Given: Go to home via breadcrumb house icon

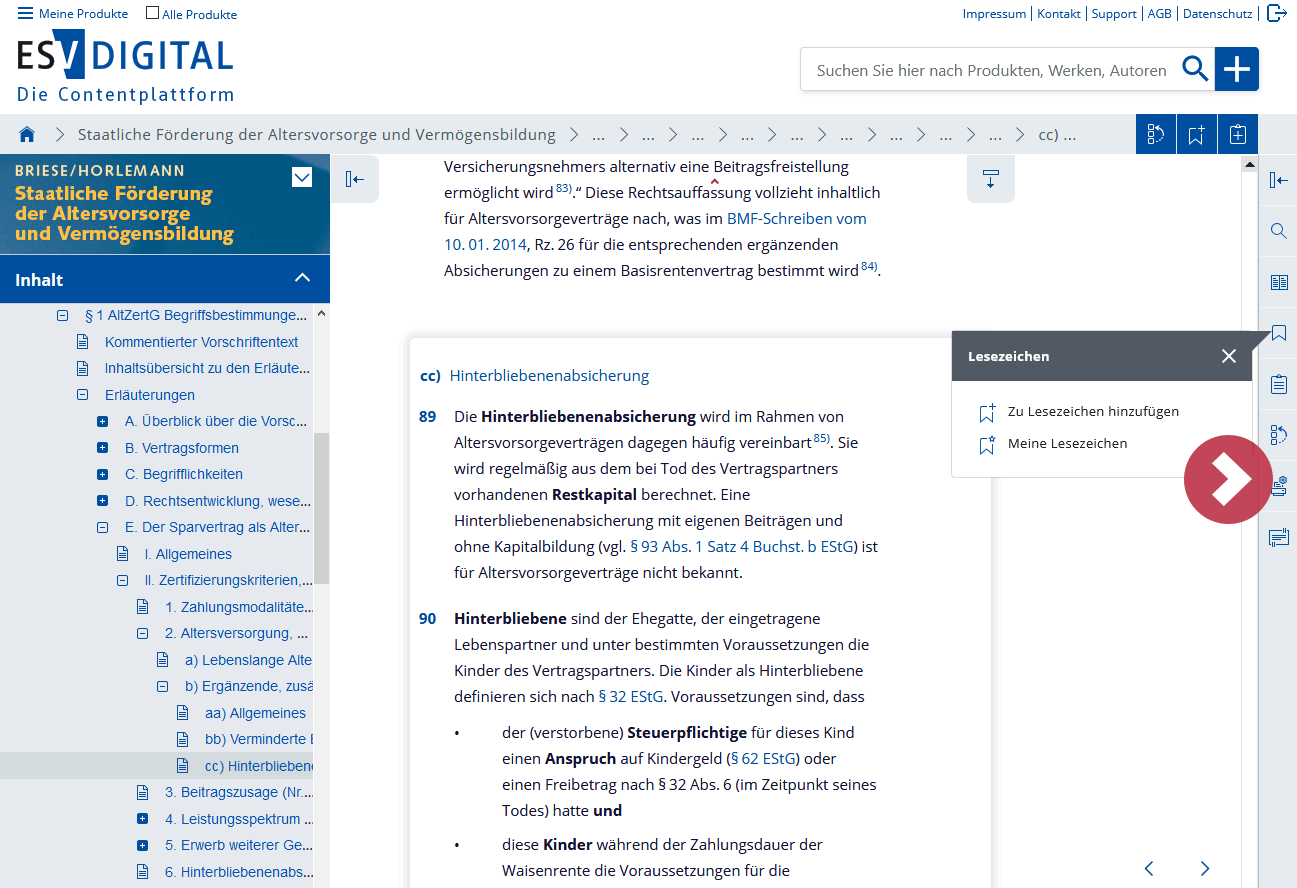Looking at the screenshot, I should [27, 134].
